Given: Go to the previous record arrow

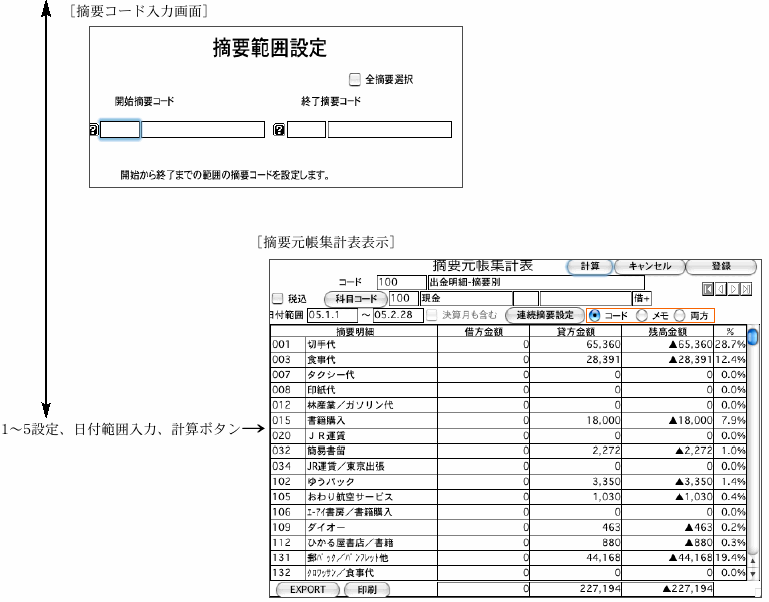Looking at the screenshot, I should (721, 289).
